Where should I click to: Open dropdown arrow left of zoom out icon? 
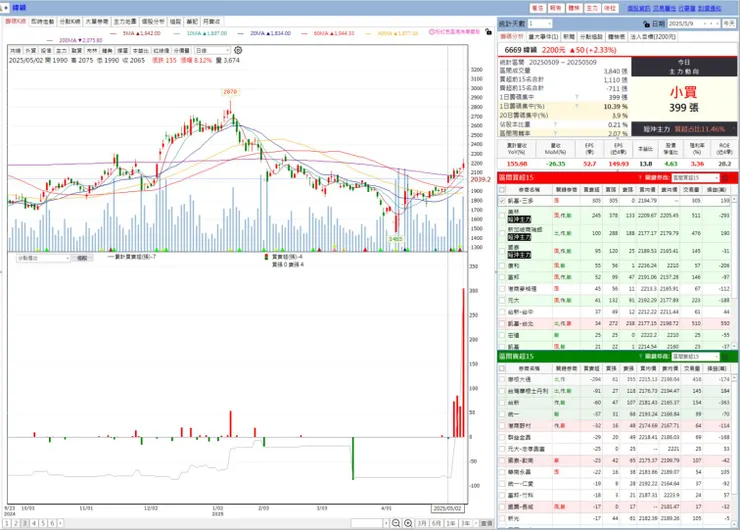pyautogui.click(x=387, y=523)
